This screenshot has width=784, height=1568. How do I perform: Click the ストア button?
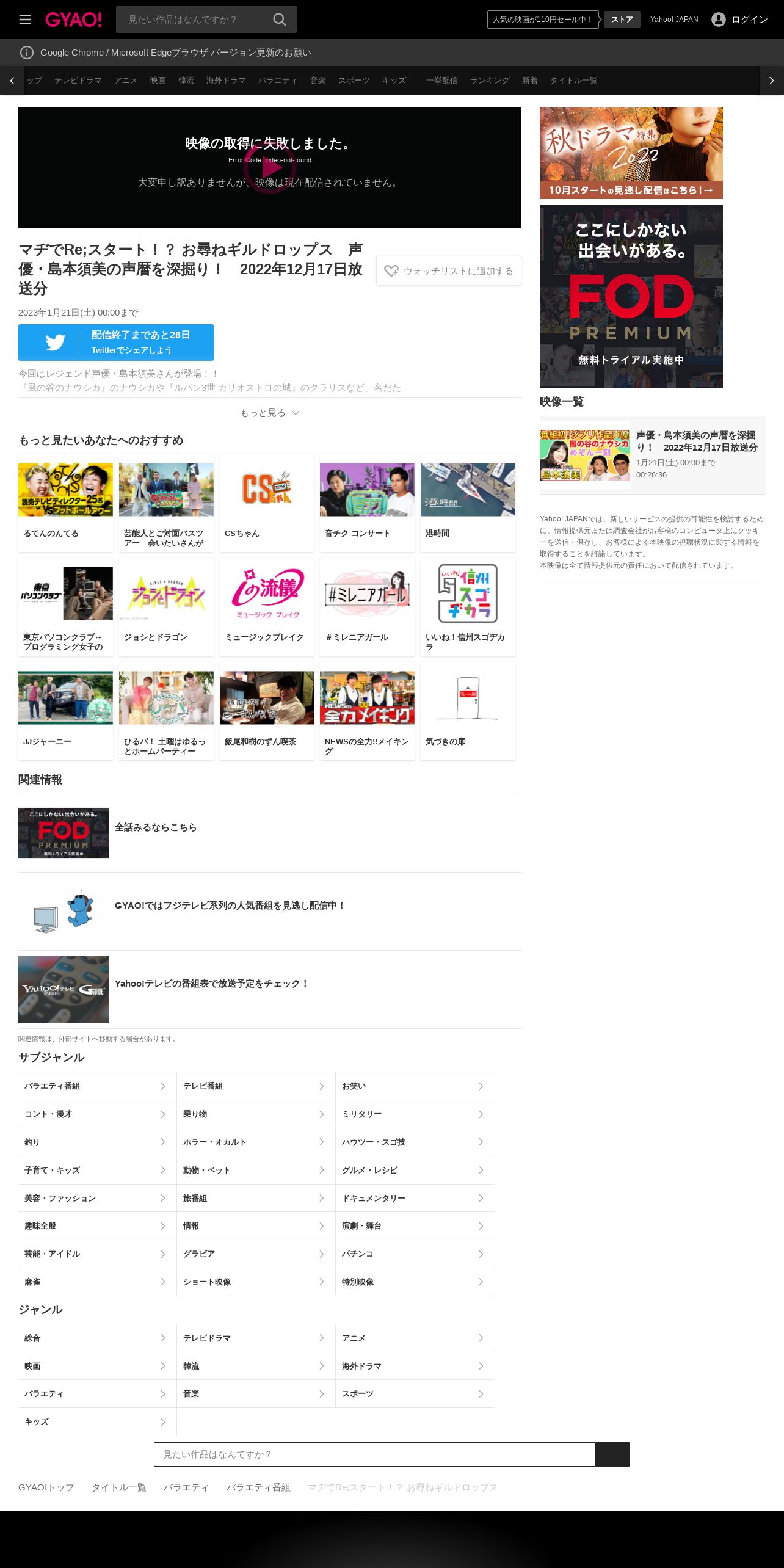coord(622,20)
